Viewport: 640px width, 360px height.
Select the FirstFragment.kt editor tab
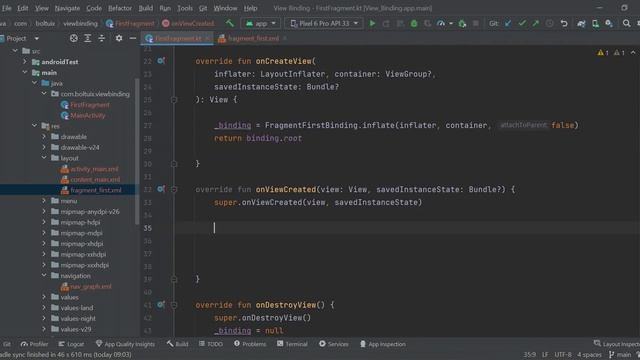point(178,38)
